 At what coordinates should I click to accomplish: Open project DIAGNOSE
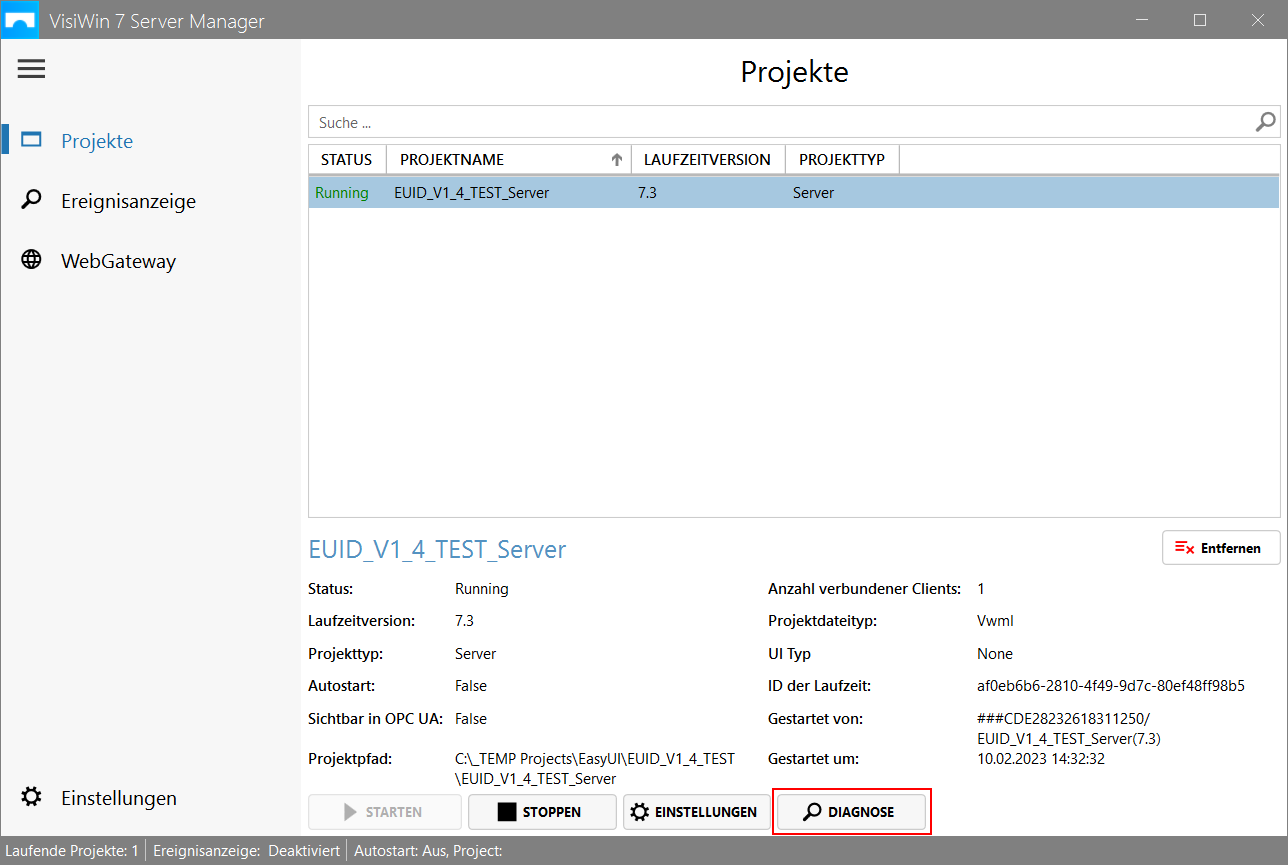pyautogui.click(x=851, y=812)
